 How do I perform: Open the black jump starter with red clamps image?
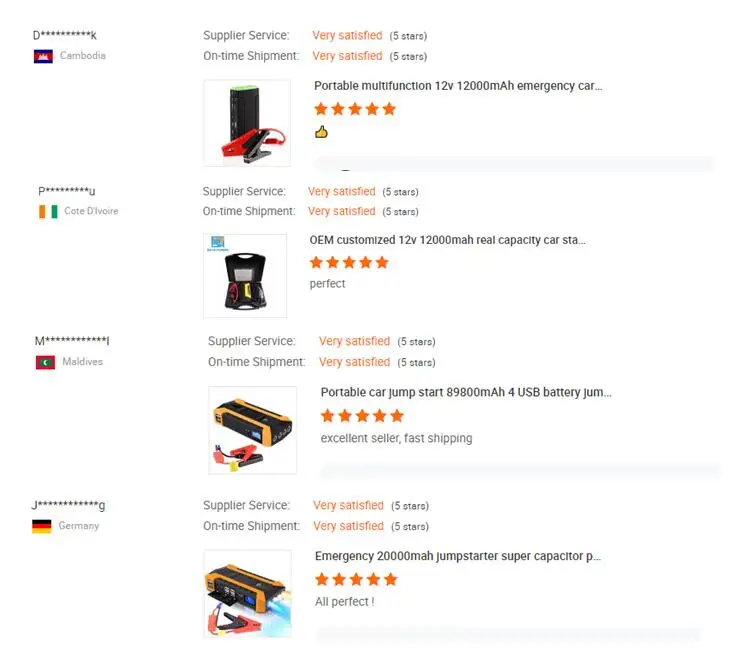point(247,123)
